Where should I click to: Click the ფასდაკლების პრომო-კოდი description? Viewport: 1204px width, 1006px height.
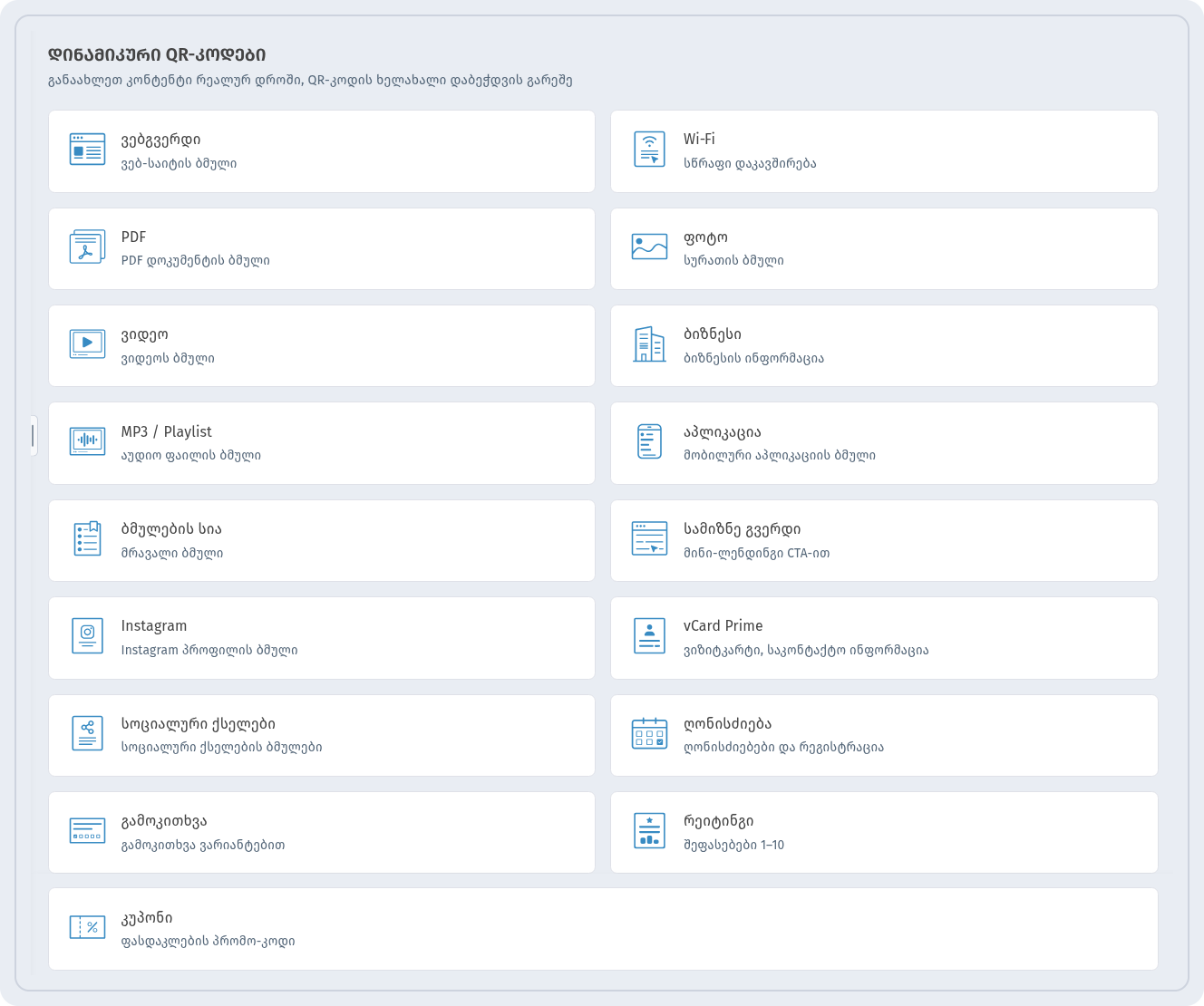(209, 942)
